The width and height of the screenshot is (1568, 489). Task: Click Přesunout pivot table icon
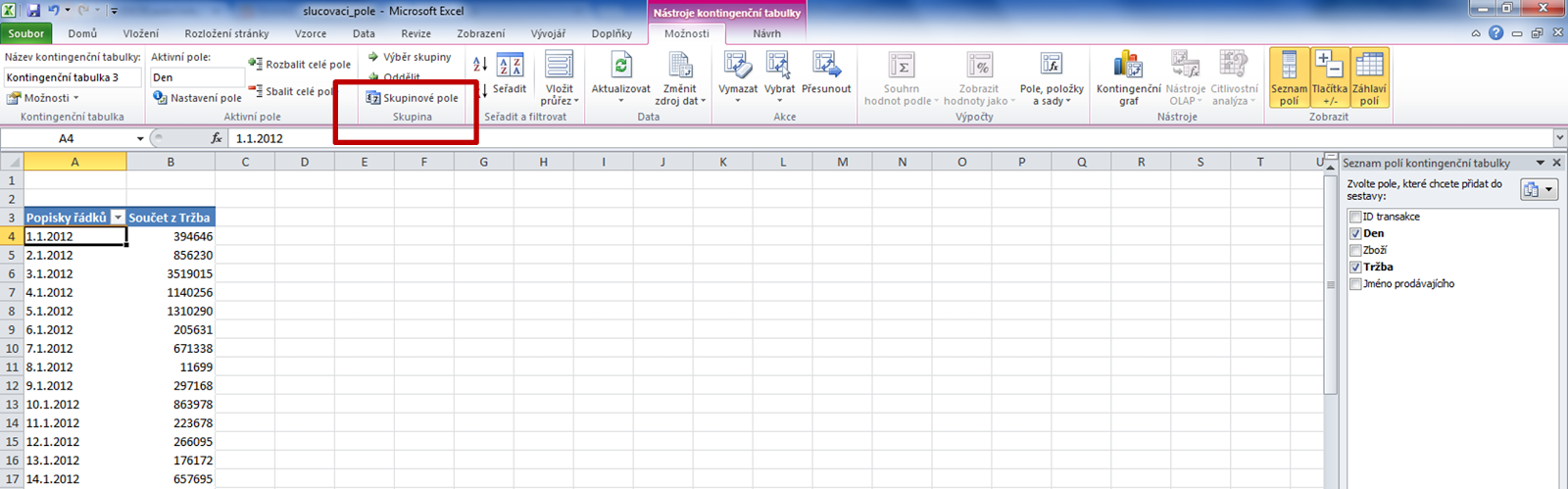[x=826, y=66]
